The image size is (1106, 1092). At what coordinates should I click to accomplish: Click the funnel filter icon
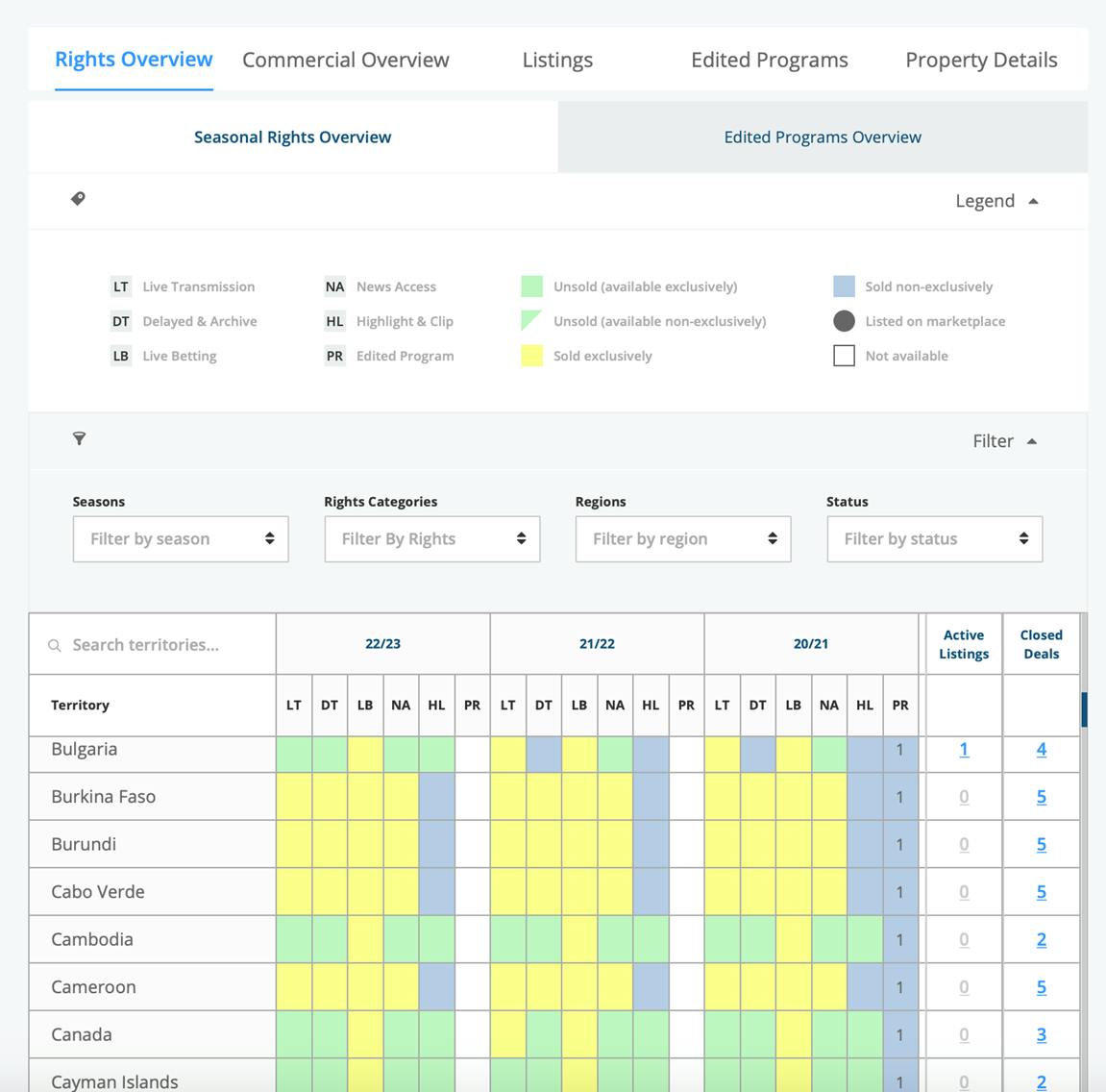tap(80, 439)
